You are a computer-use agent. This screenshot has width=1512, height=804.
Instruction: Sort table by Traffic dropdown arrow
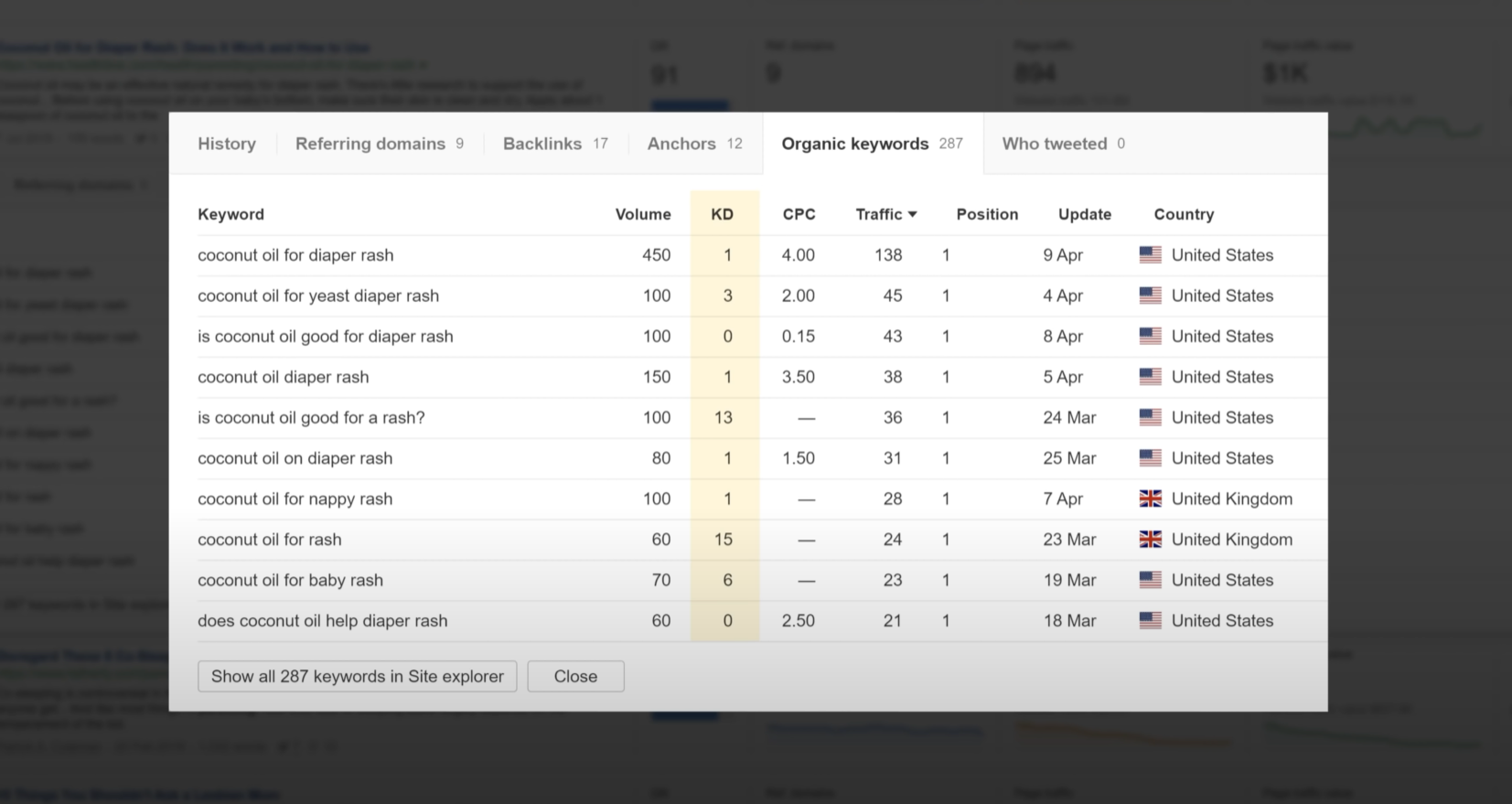912,215
